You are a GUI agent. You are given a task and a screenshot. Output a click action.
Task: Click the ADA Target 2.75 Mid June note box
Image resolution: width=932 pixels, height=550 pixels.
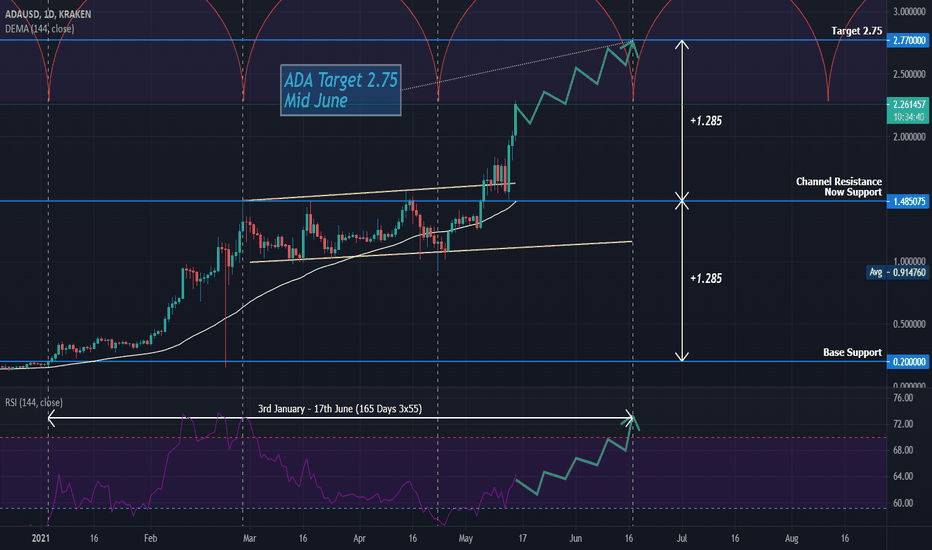point(341,90)
